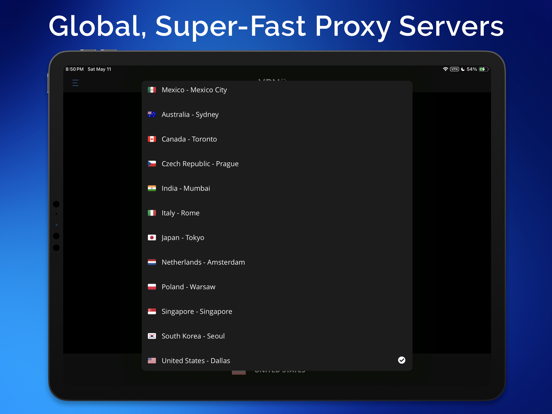Choose South Korea - Seoul server
Viewport: 552px width, 414px height.
point(277,337)
